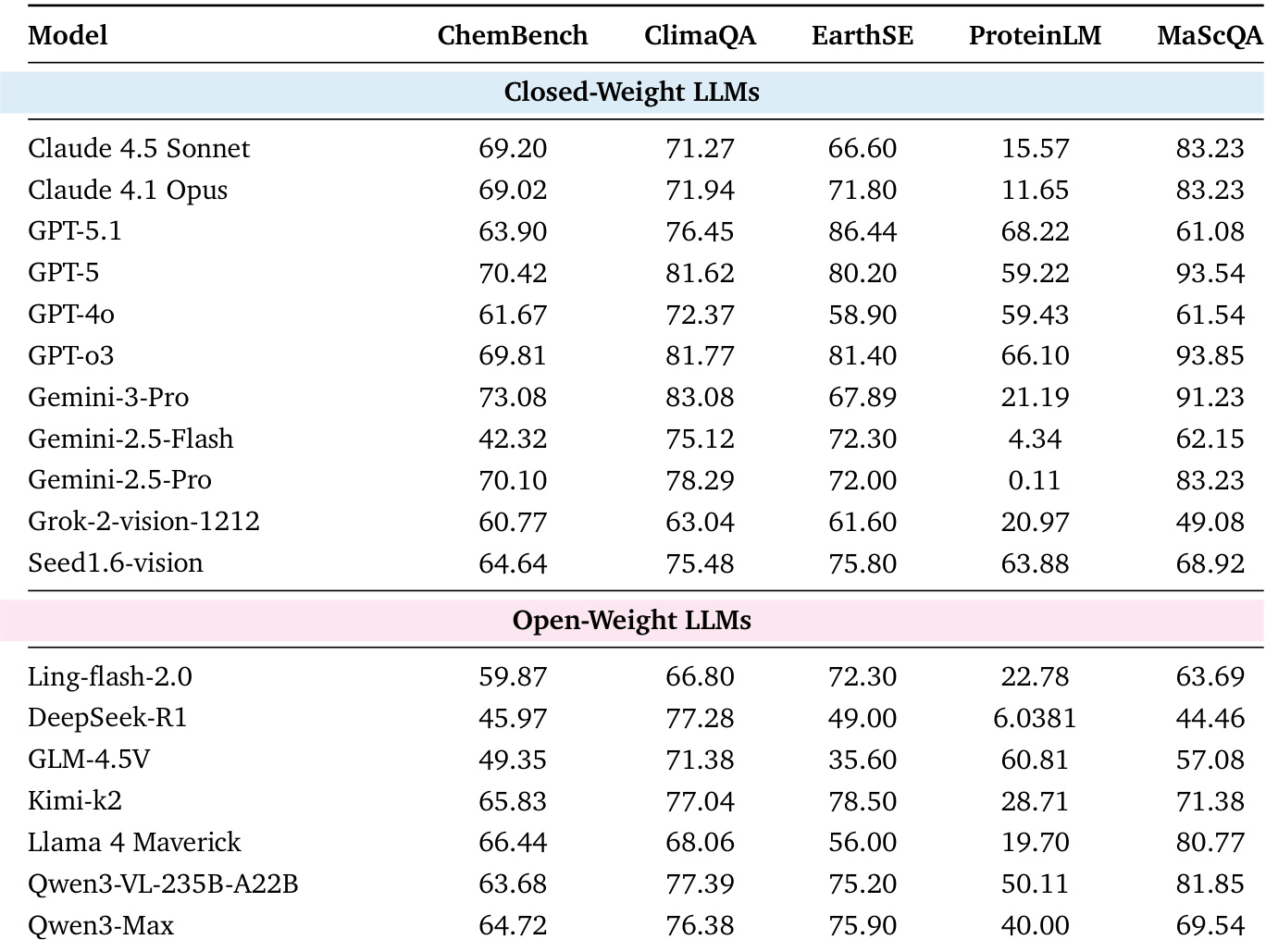Image resolution: width=1266 pixels, height=952 pixels.
Task: Select the Open-Weight LLMs section heading
Action: coord(631,620)
